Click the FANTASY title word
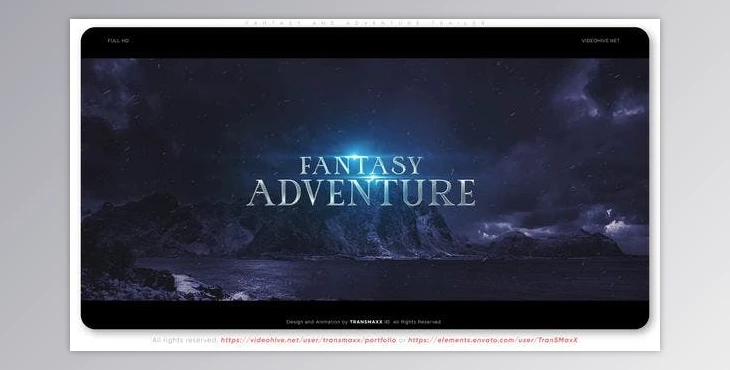Screen dimensions: 730x370 [x=361, y=166]
